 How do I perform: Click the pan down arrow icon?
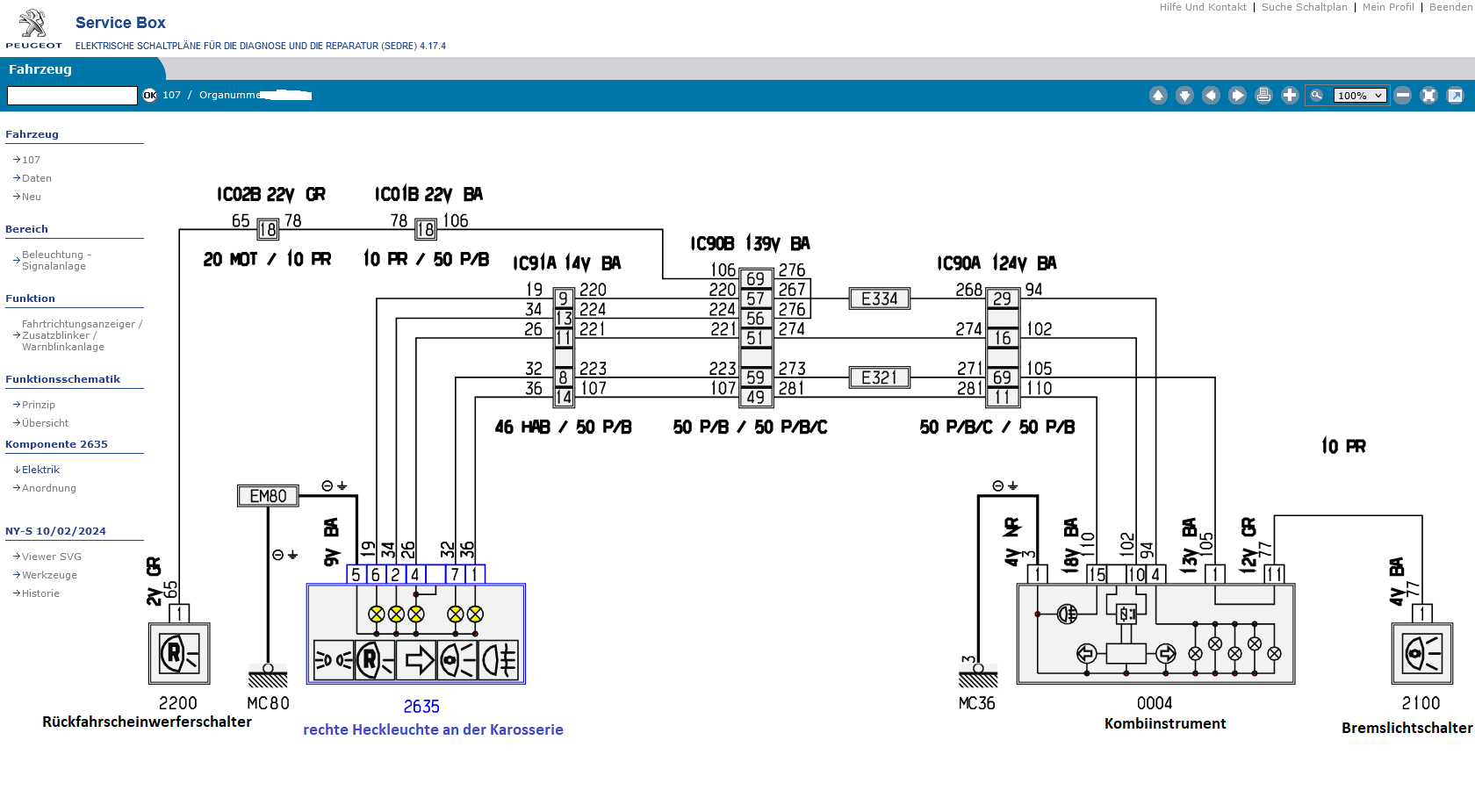tap(1184, 96)
